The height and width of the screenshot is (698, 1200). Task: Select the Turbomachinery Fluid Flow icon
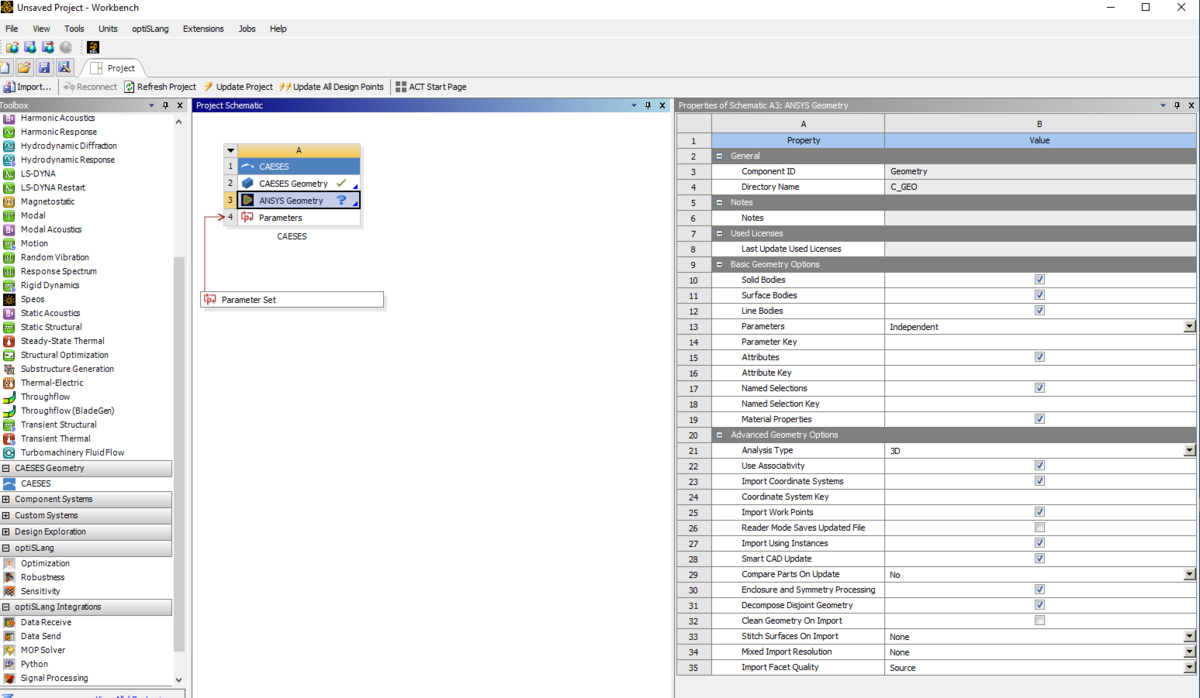pyautogui.click(x=9, y=453)
